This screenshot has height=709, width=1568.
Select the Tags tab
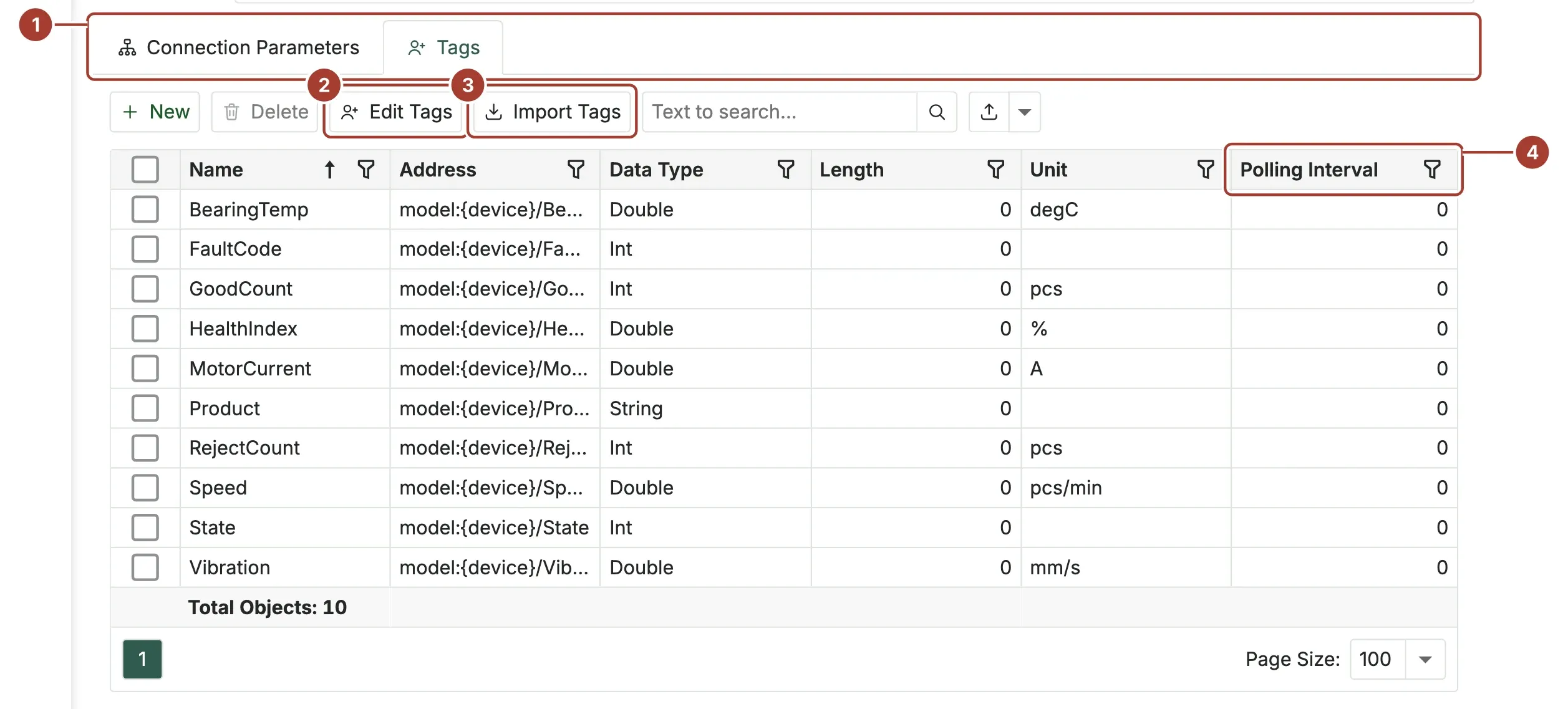coord(443,47)
